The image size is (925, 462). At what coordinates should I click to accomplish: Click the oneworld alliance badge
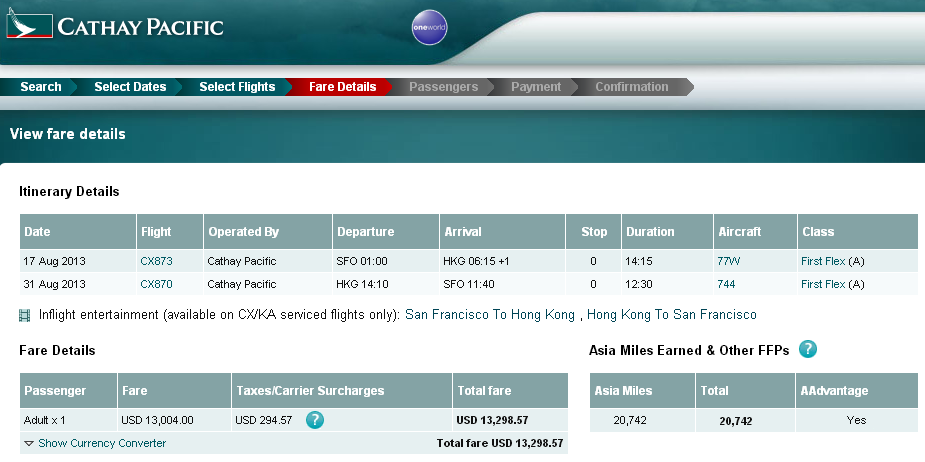tap(429, 28)
